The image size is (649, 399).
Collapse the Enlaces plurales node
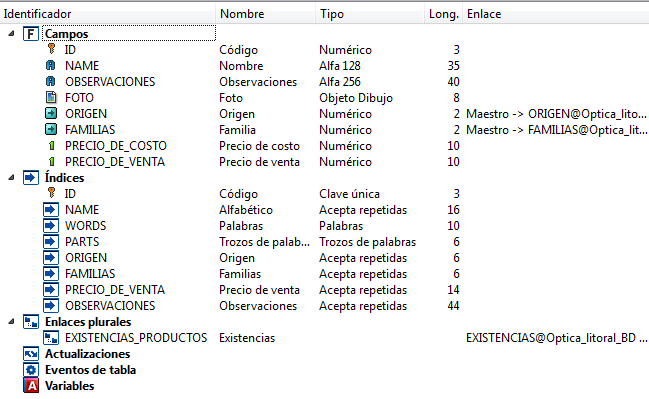click(11, 322)
